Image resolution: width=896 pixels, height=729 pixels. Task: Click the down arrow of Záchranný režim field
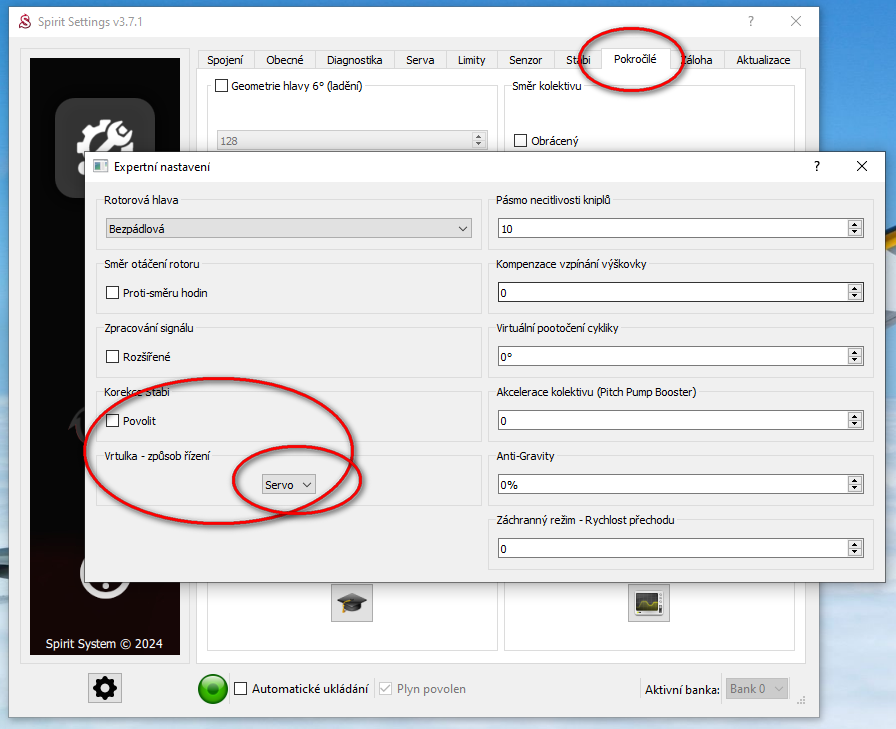pyautogui.click(x=854, y=553)
